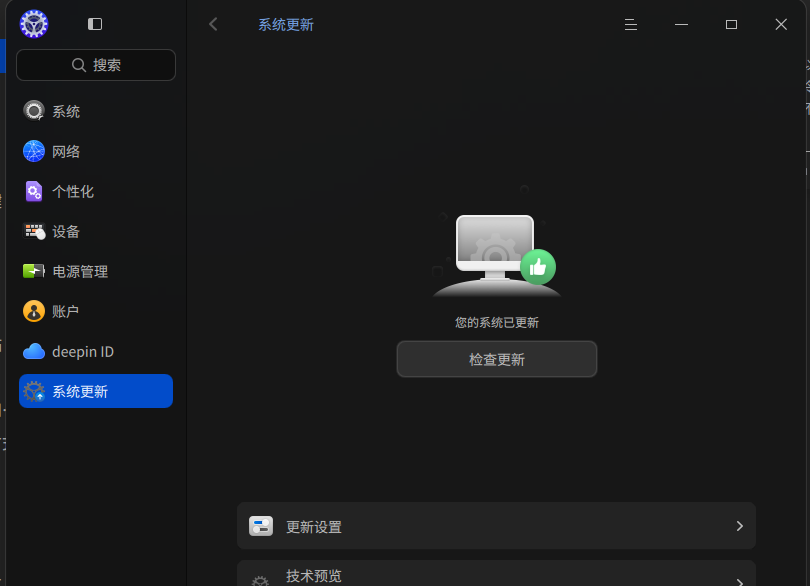Image resolution: width=810 pixels, height=586 pixels.
Task: Click the 设备 keyboard icon
Action: coord(34,232)
